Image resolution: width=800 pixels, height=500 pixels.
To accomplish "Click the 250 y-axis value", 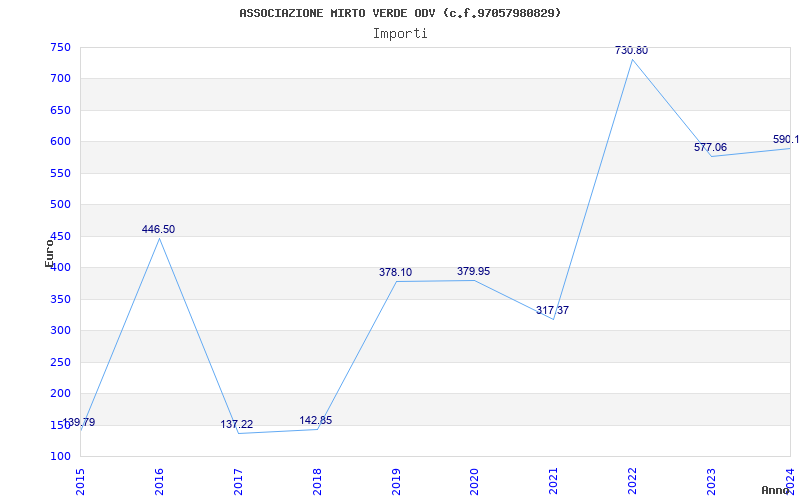I will [60, 362].
